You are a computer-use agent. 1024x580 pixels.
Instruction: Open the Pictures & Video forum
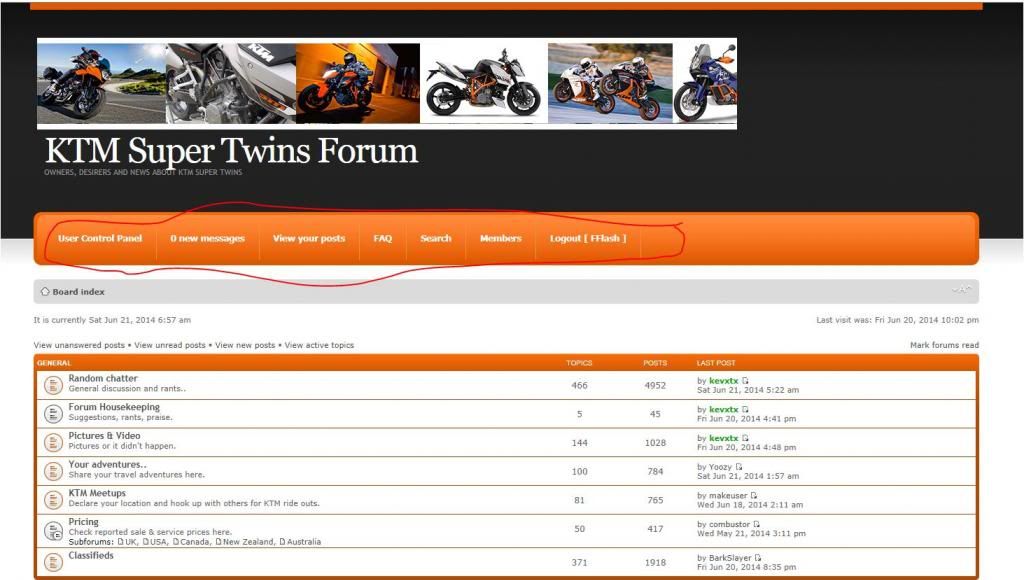[x=104, y=436]
